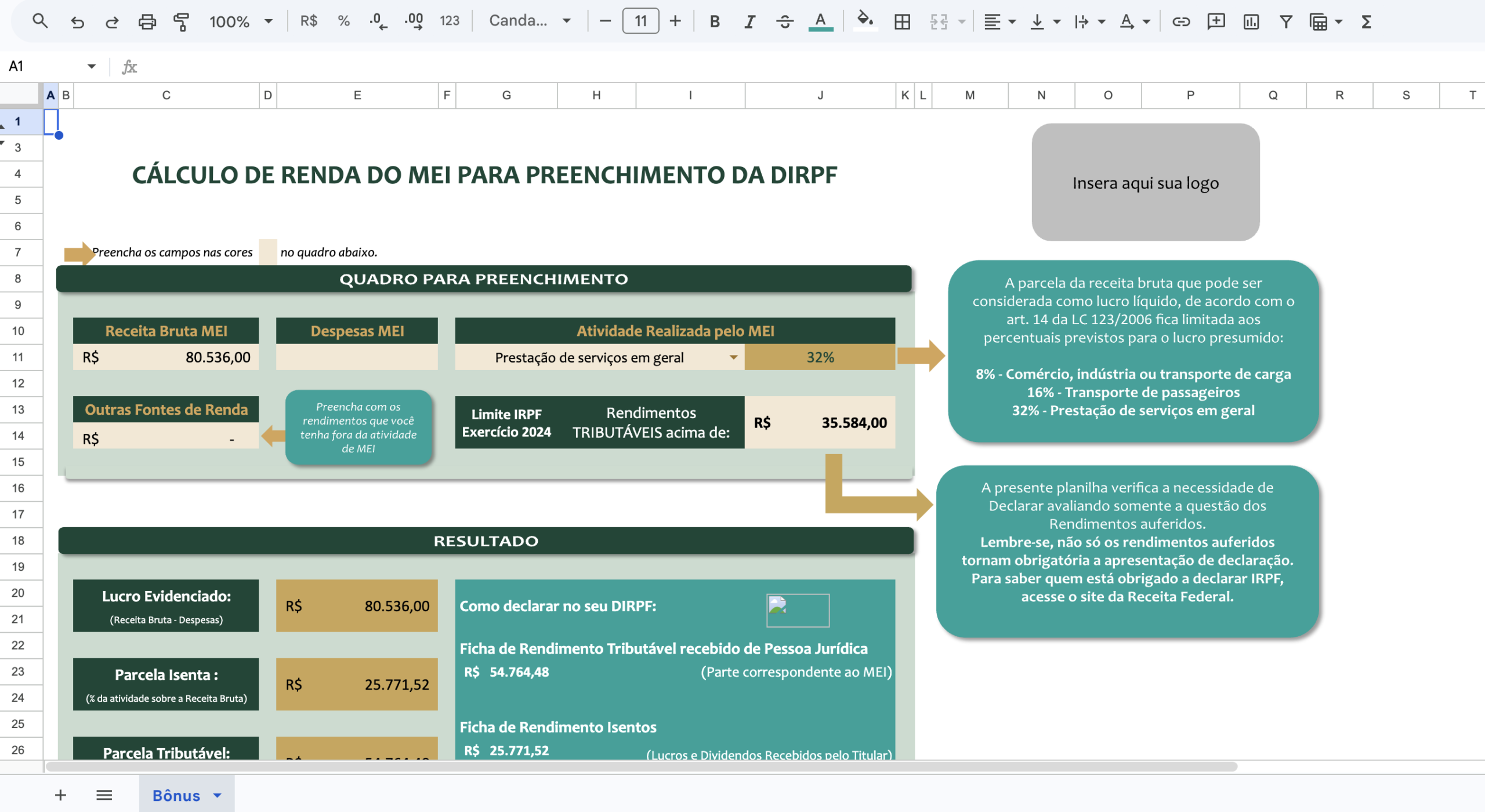This screenshot has width=1485, height=812.
Task: Click the borders icon
Action: [902, 21]
